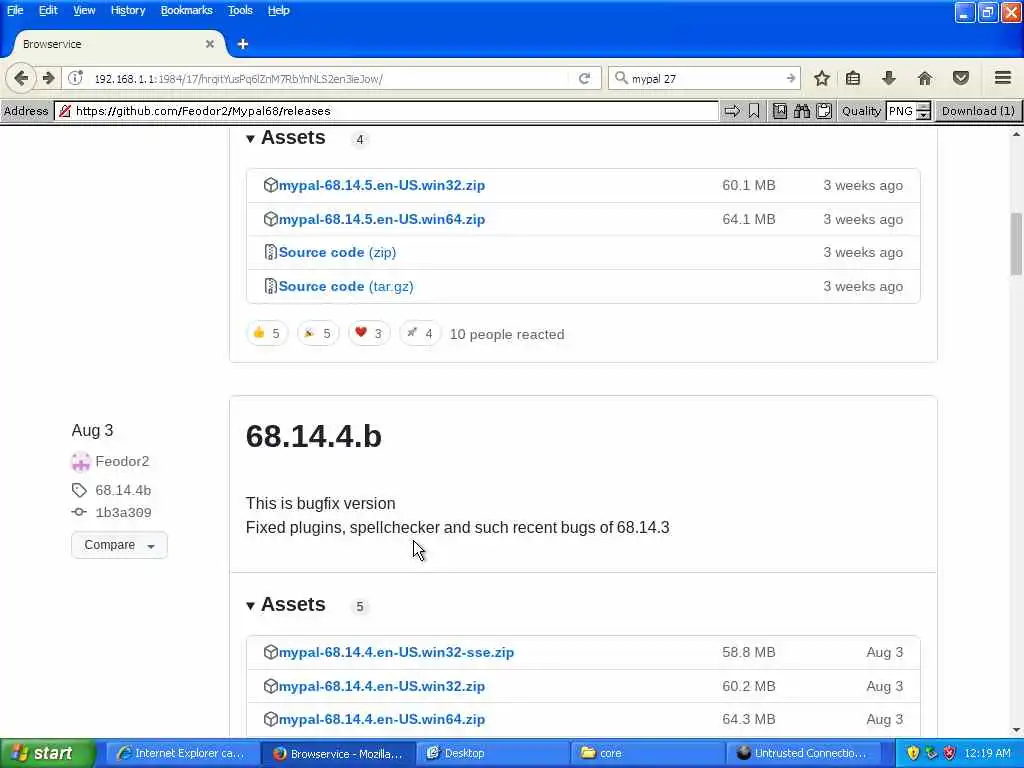Click the Quality PNG field

pos(901,111)
